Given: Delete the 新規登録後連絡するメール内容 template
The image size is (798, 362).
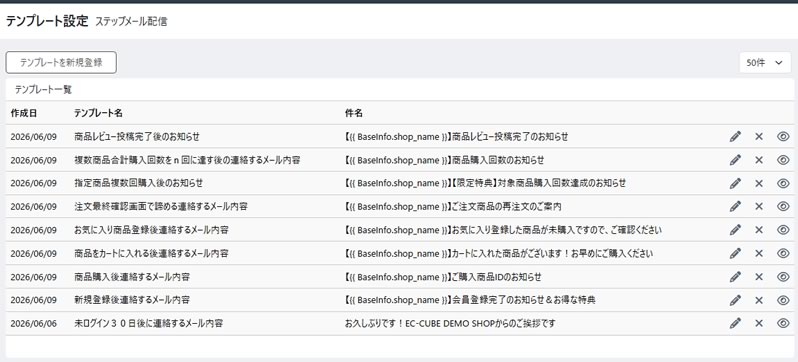Looking at the screenshot, I should point(759,300).
